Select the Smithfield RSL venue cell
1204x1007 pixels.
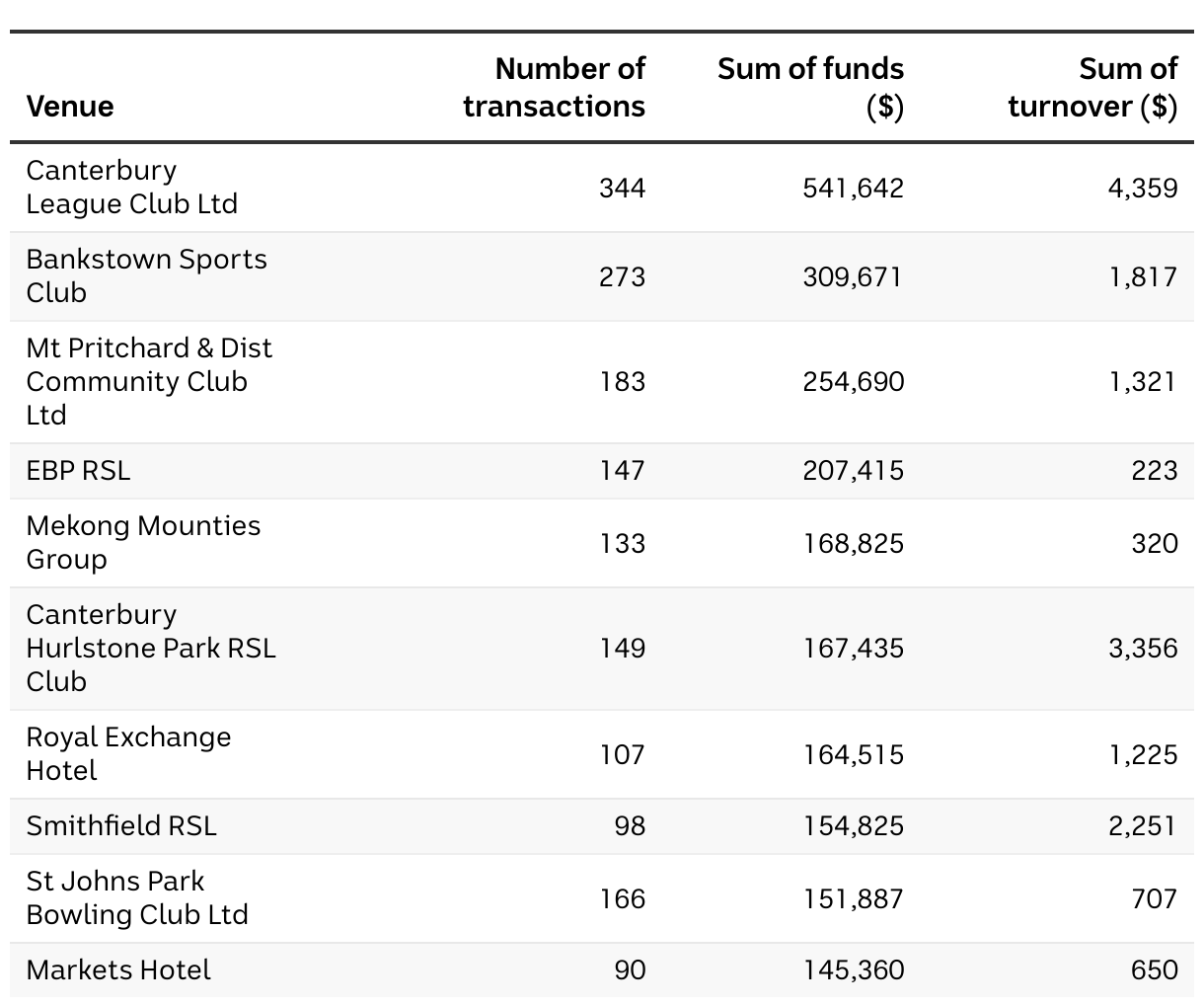120,825
